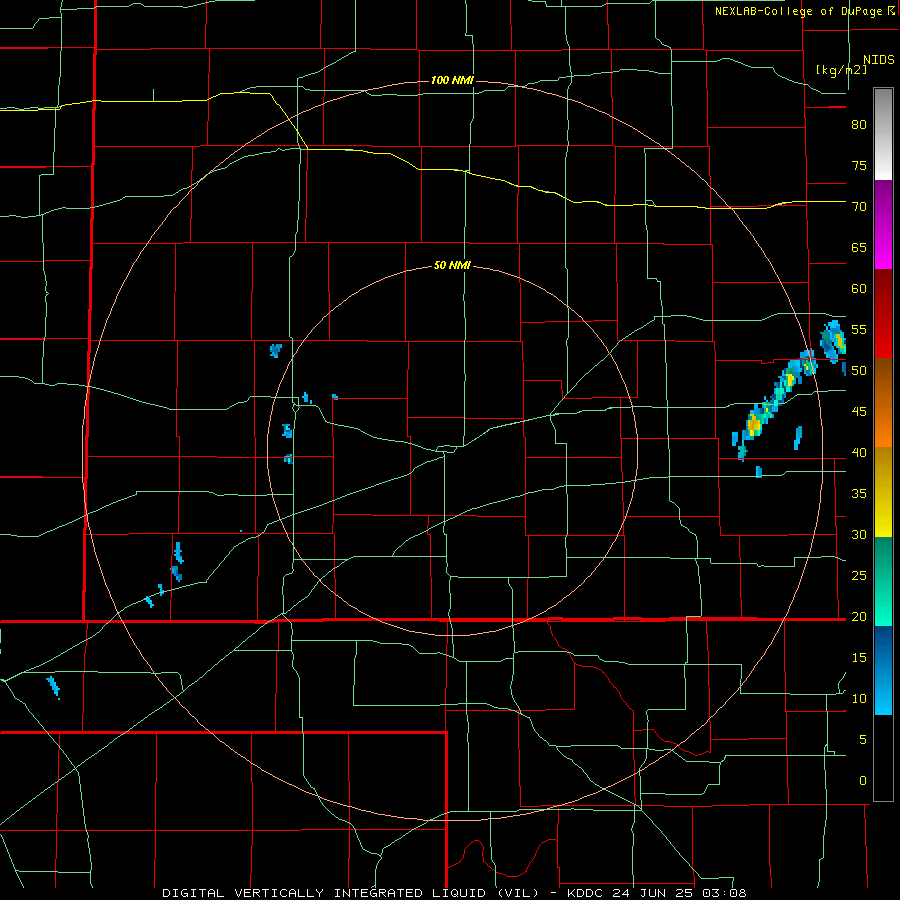Click the KDDC 24 JUN 25 03:08 timestamp
This screenshot has height=900, width=900.
656,893
